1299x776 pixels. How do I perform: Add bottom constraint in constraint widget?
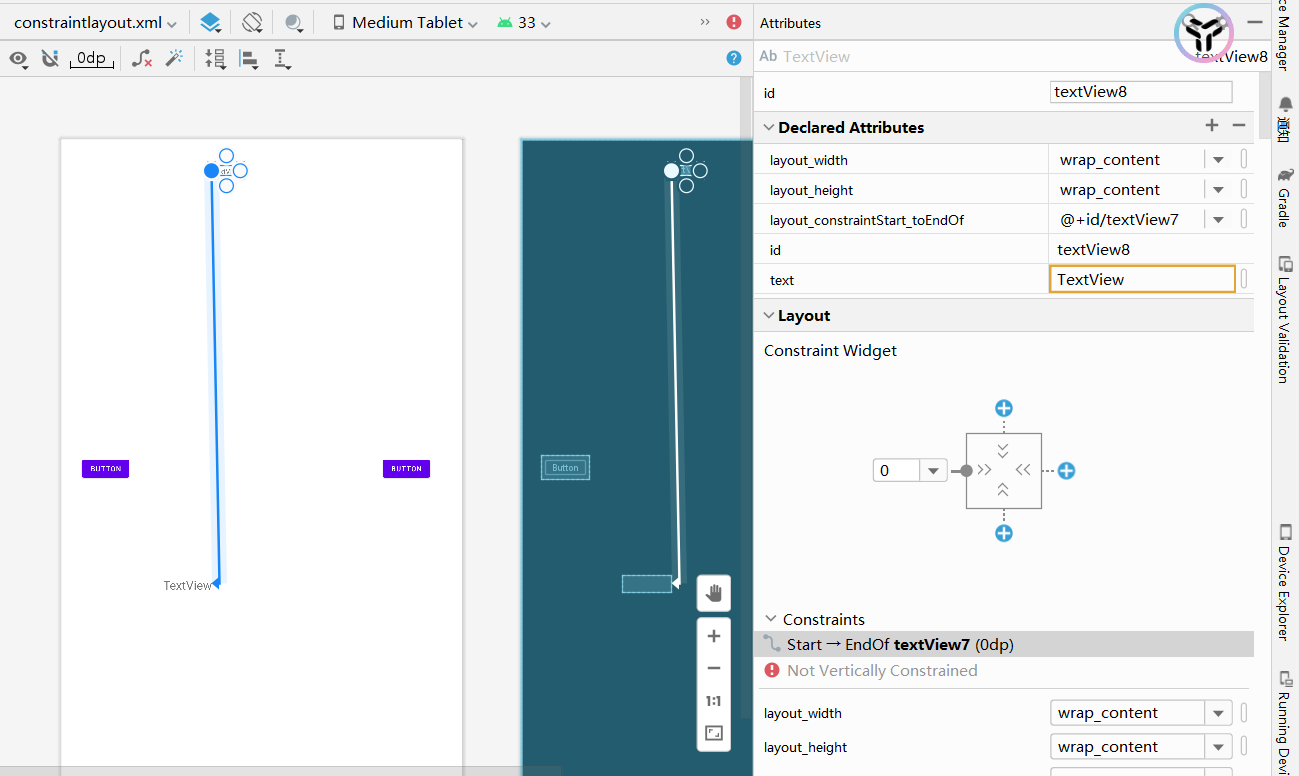[x=1004, y=533]
